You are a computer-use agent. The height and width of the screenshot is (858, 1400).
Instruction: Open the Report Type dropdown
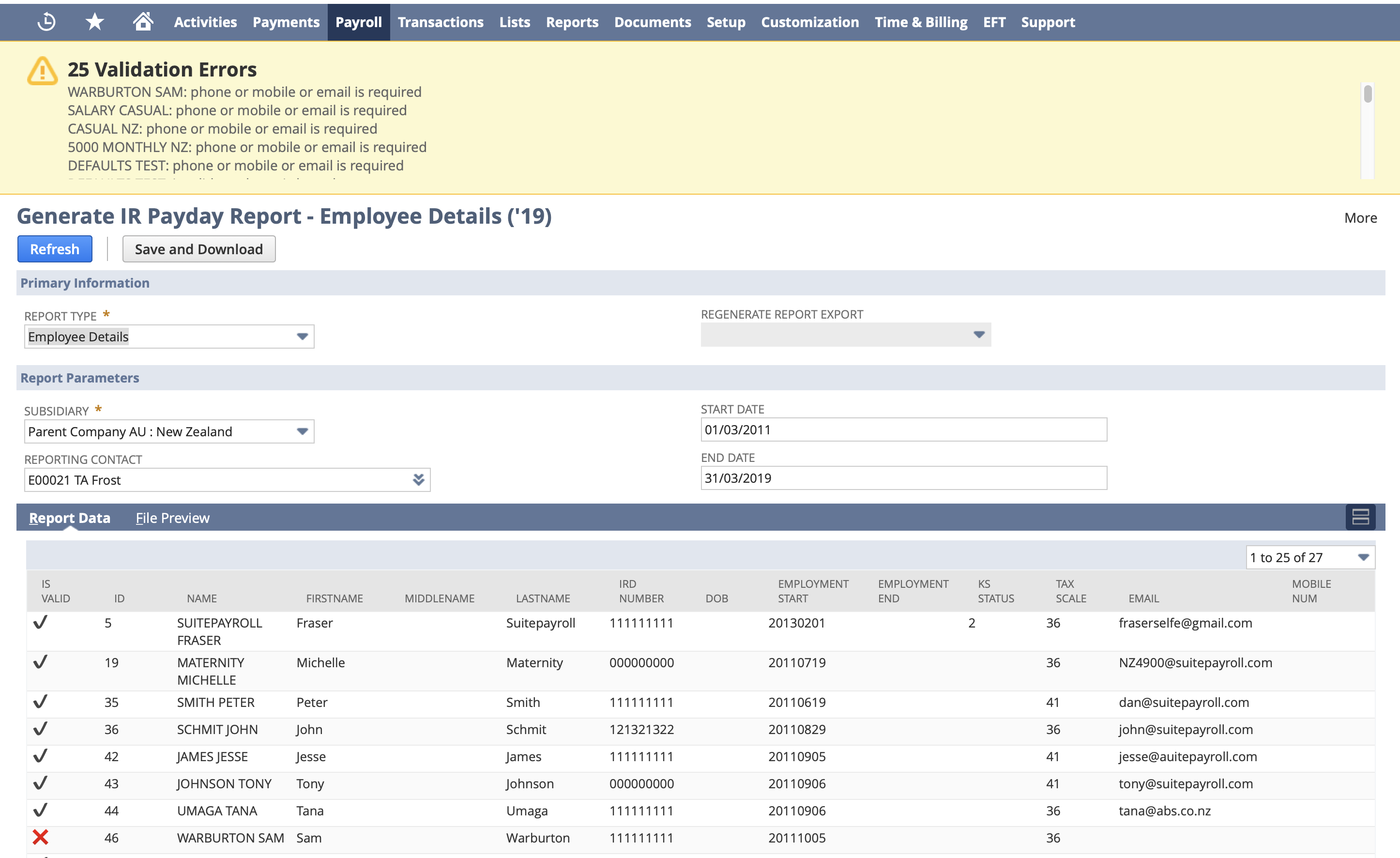(302, 337)
